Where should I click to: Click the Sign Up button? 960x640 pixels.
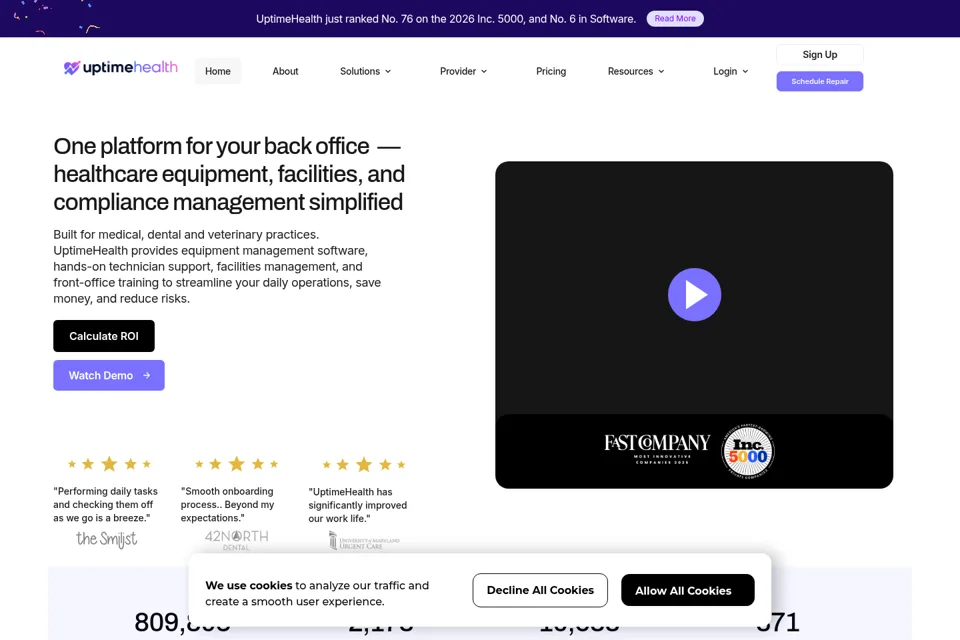(820, 55)
